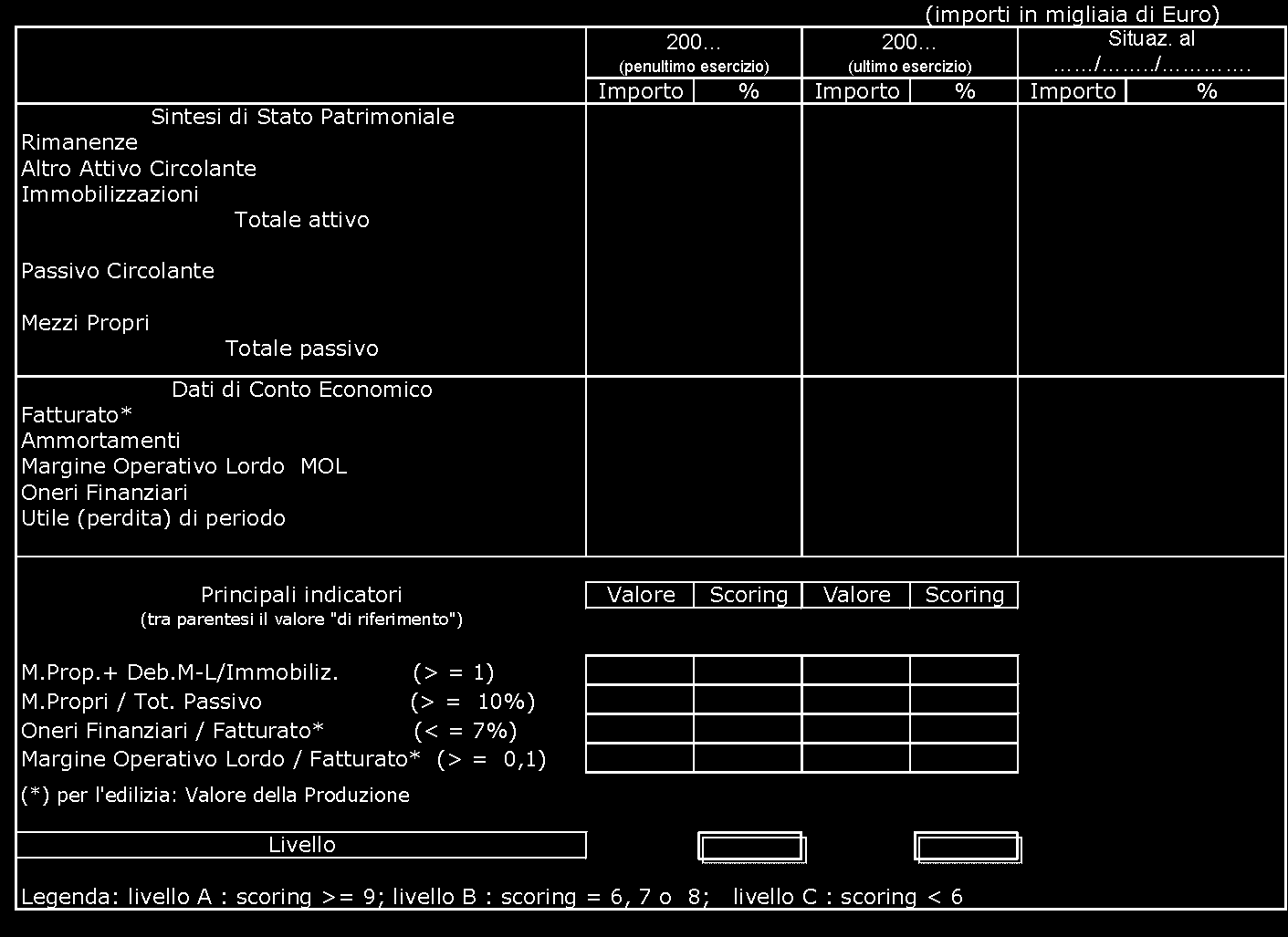Click the "Oneri Finanziari / Fatturato*" indicator label
Image resolution: width=1288 pixels, height=937 pixels.
tap(173, 731)
